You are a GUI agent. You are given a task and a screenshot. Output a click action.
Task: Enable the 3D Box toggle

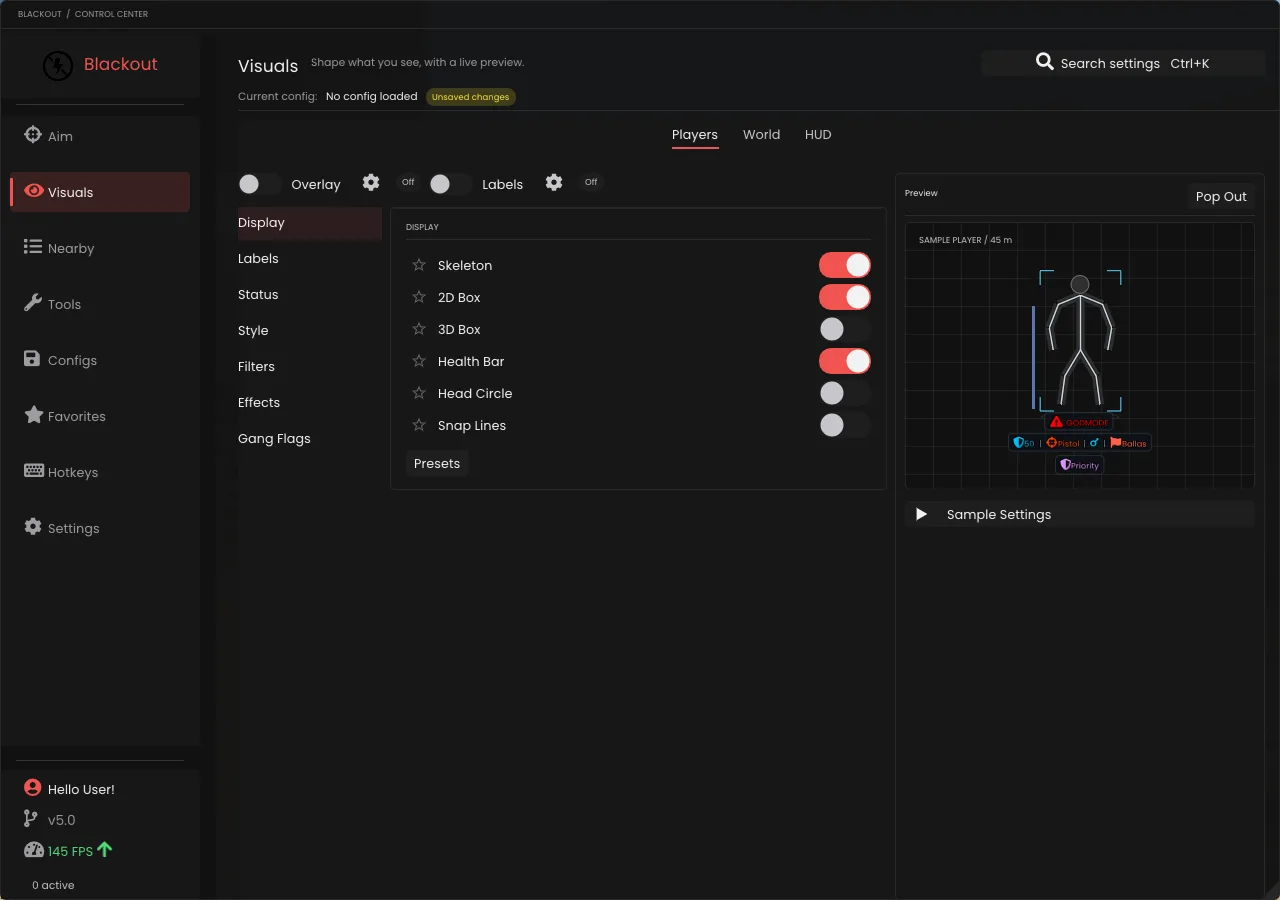tap(845, 329)
